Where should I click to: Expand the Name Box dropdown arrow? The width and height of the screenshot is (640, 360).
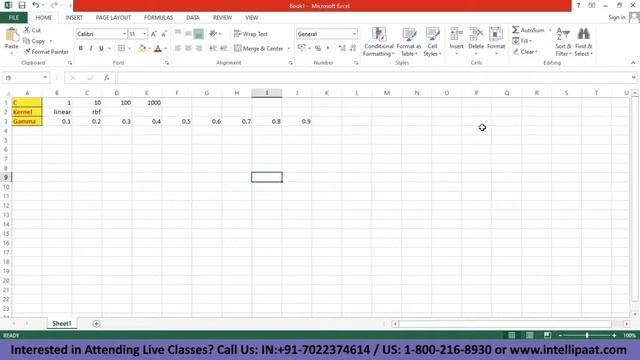click(x=45, y=78)
